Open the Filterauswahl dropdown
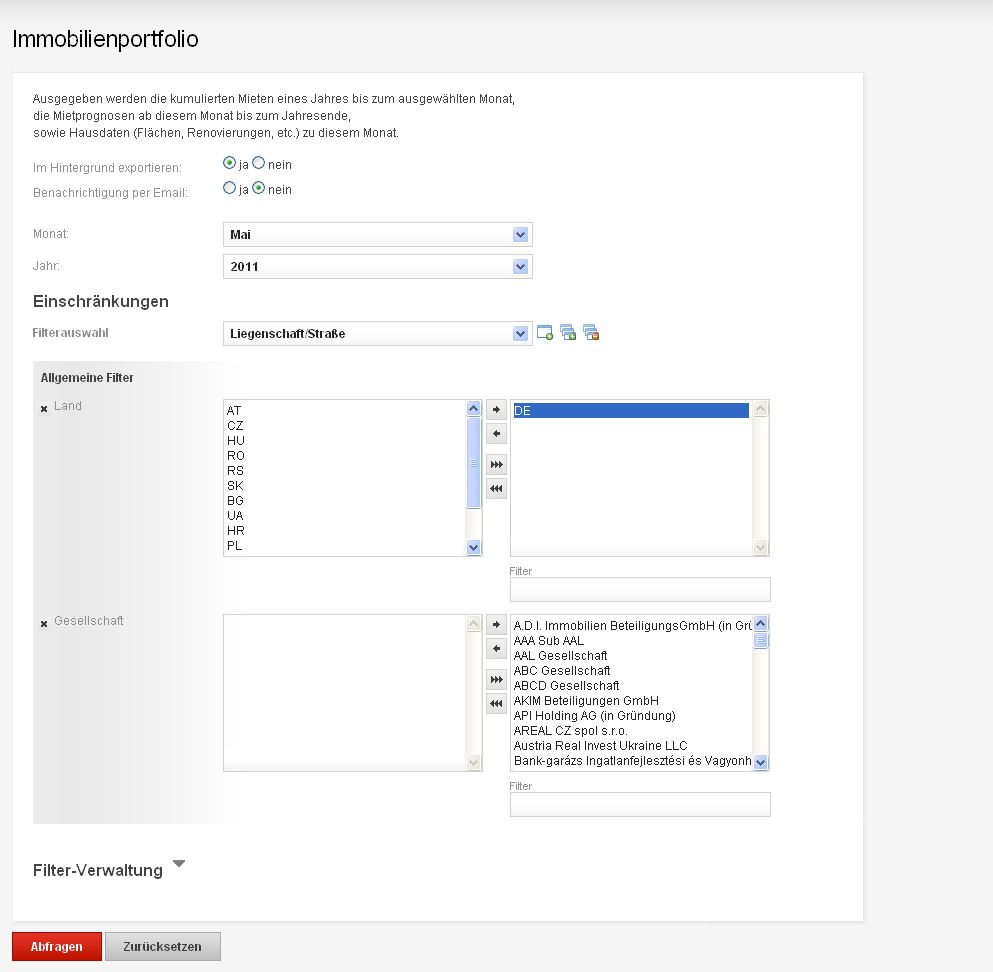 [x=377, y=334]
